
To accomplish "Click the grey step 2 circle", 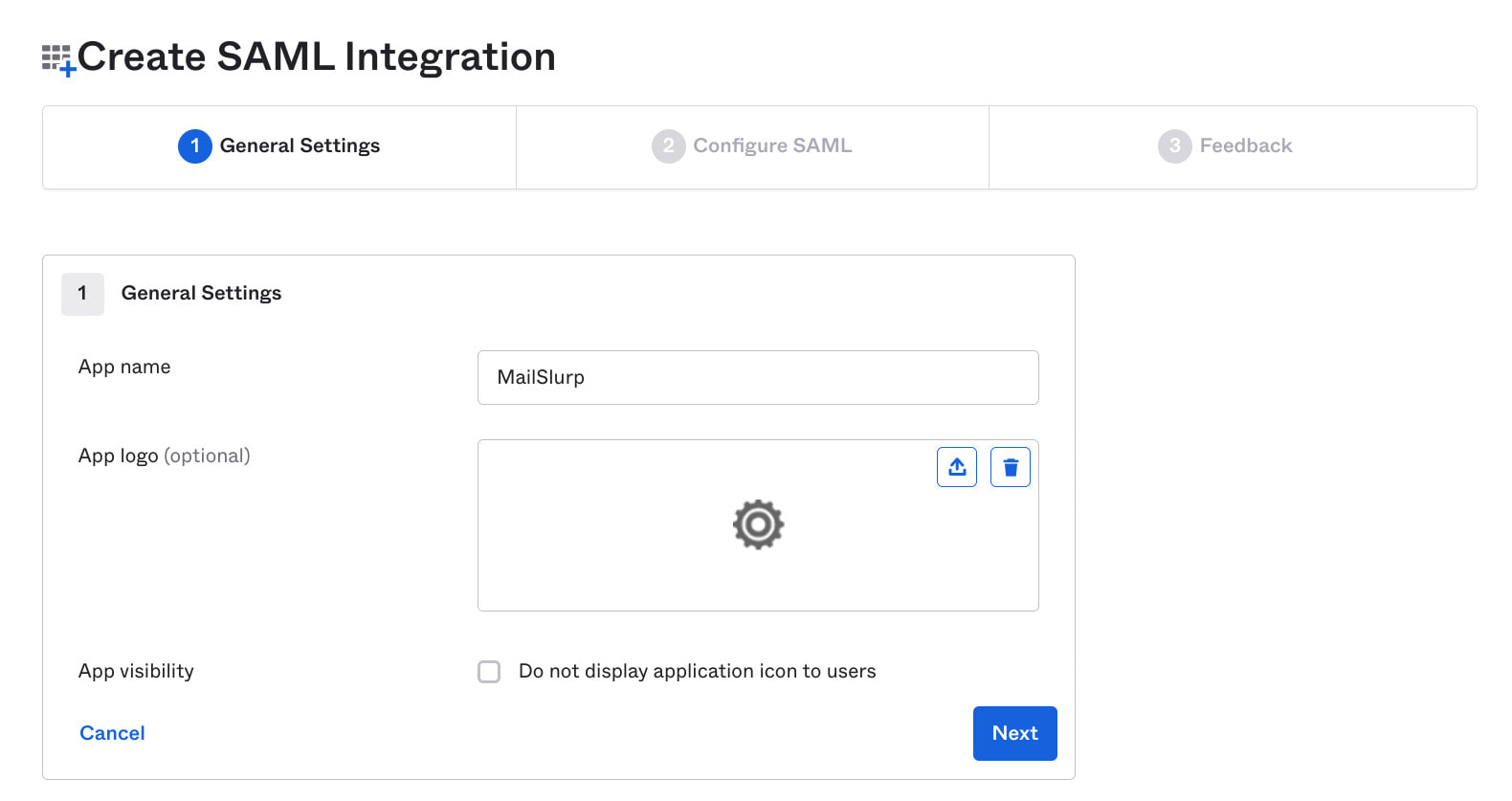I will pos(668,146).
